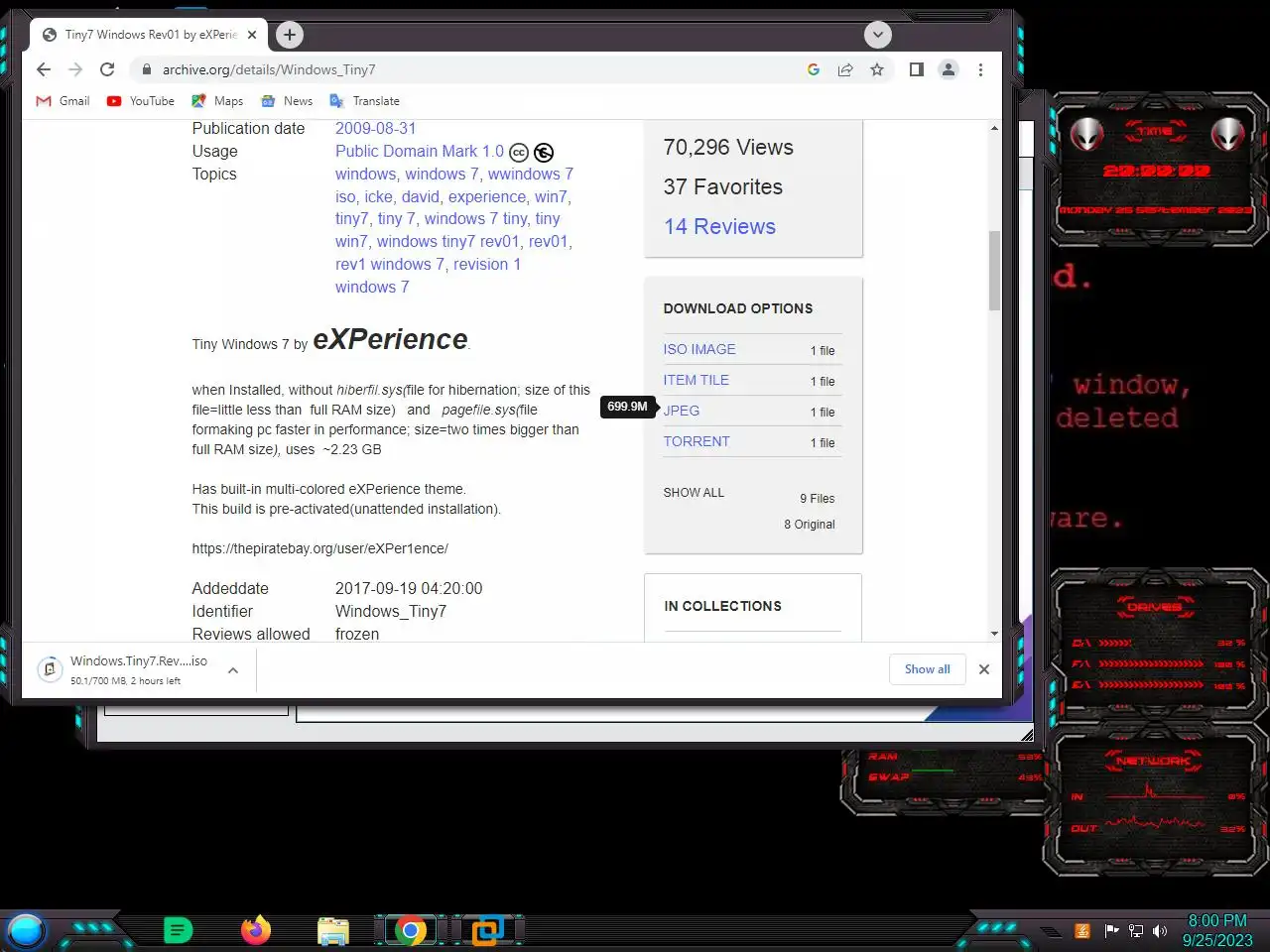
Task: Open Public Domain Mark 1.0 link
Action: click(420, 151)
